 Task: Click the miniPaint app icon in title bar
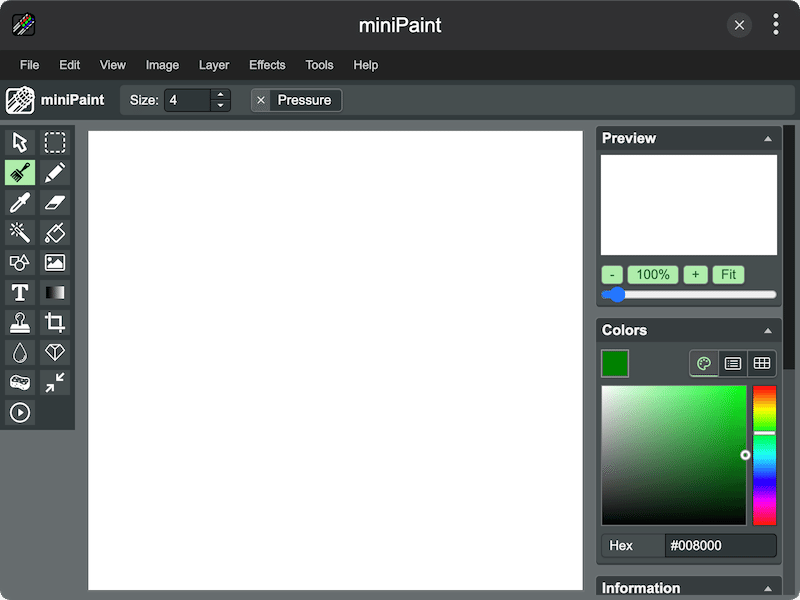[23, 24]
